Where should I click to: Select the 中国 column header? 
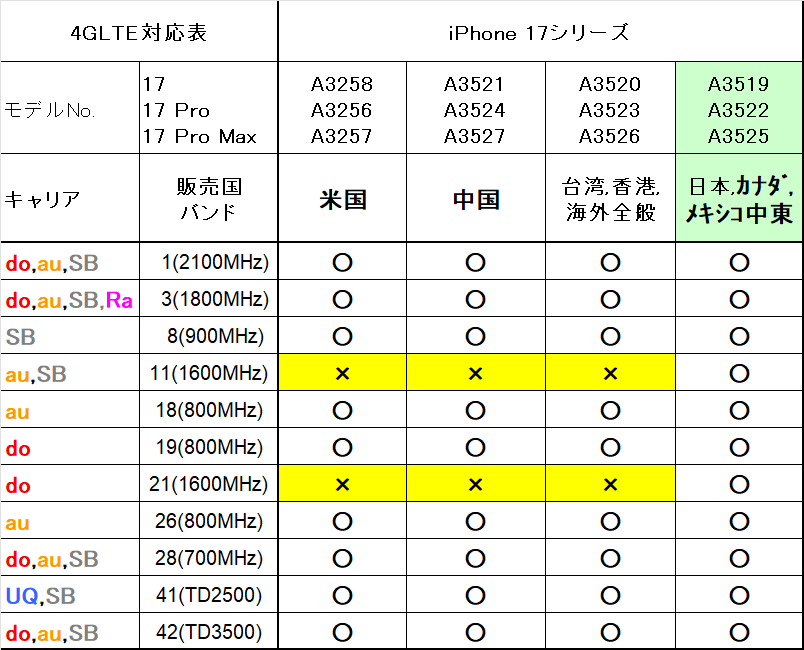476,198
